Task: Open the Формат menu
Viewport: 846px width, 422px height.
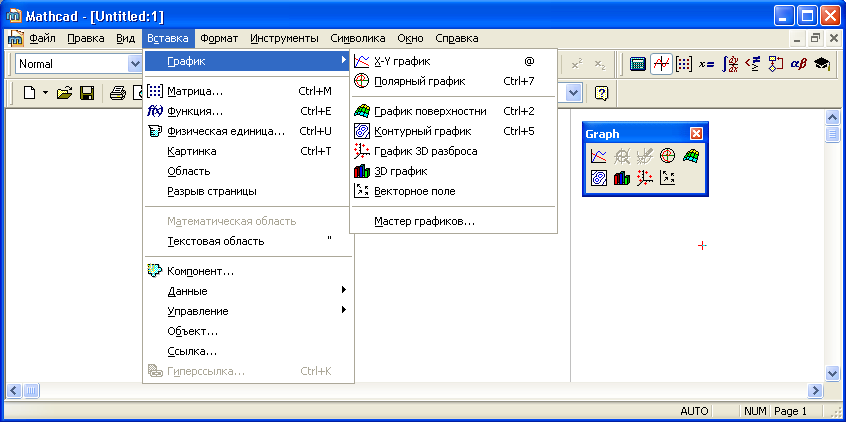Action: click(x=219, y=38)
